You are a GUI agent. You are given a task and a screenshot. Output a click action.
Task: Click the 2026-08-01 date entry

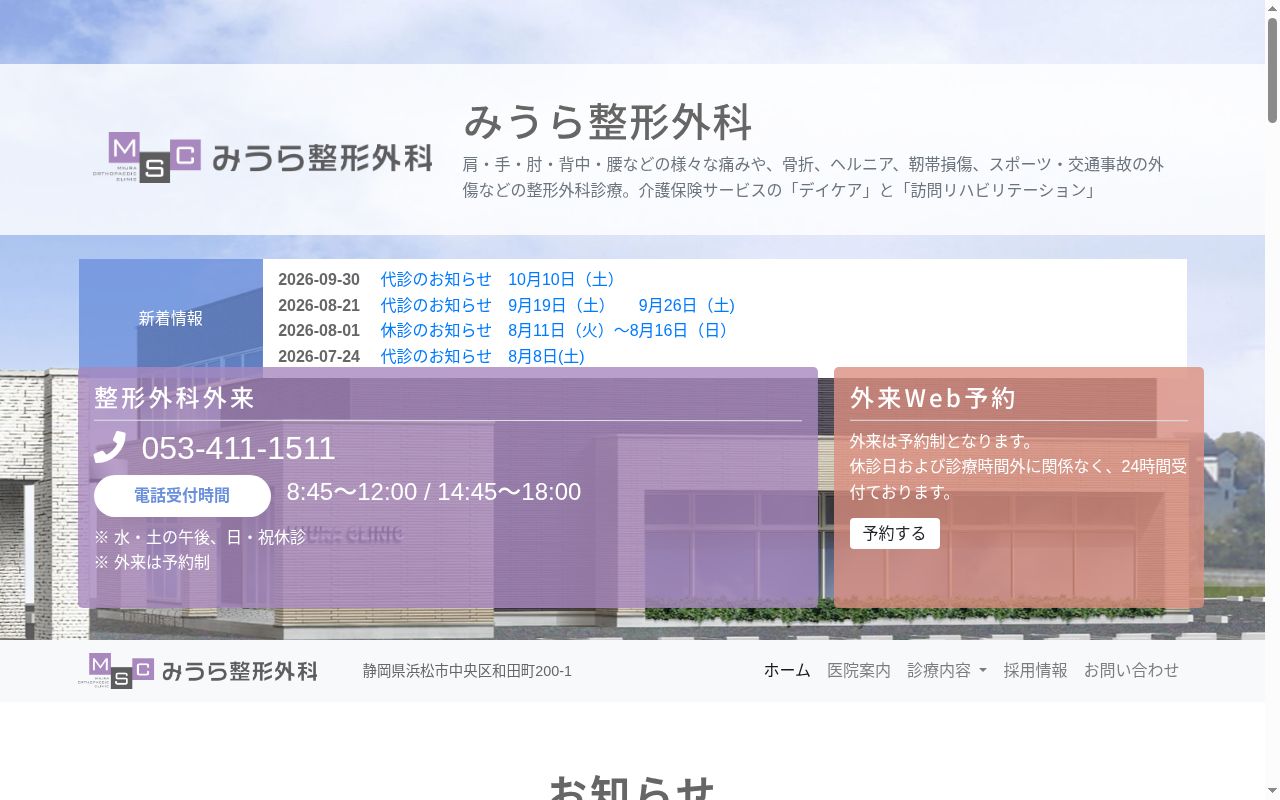click(319, 330)
